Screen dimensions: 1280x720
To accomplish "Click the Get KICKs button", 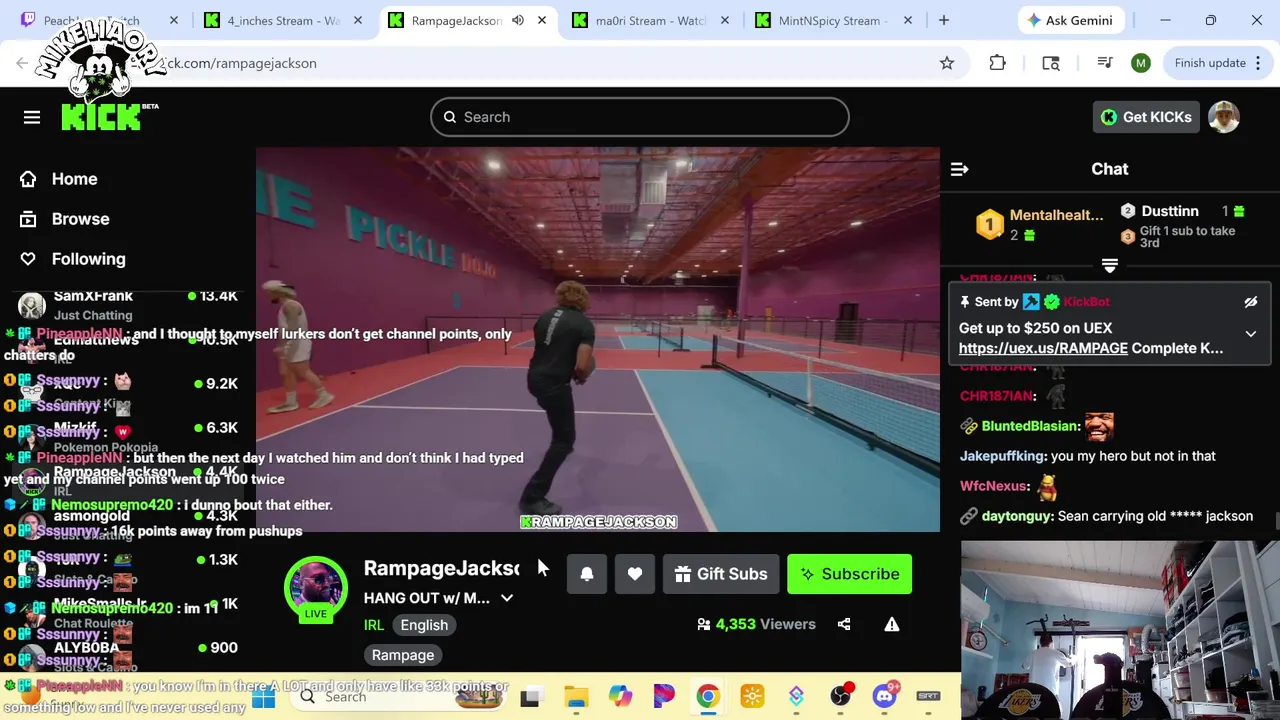I will (1146, 117).
